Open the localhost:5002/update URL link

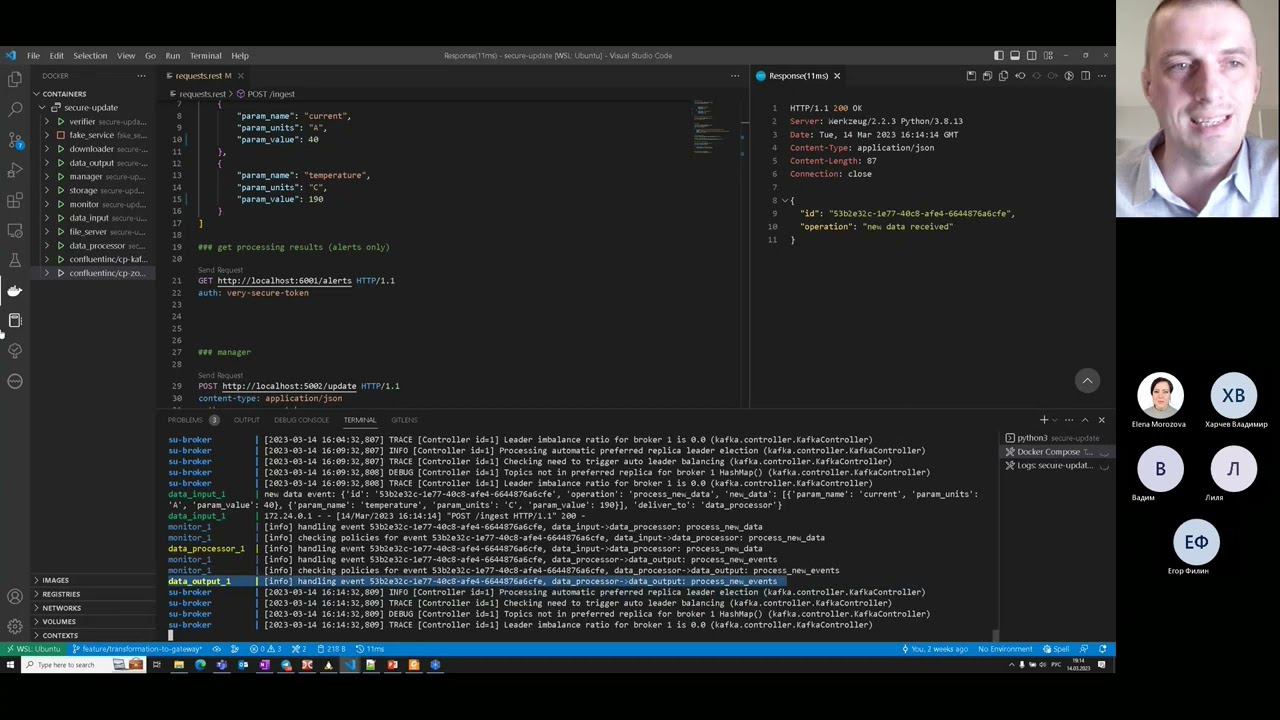pyautogui.click(x=289, y=386)
